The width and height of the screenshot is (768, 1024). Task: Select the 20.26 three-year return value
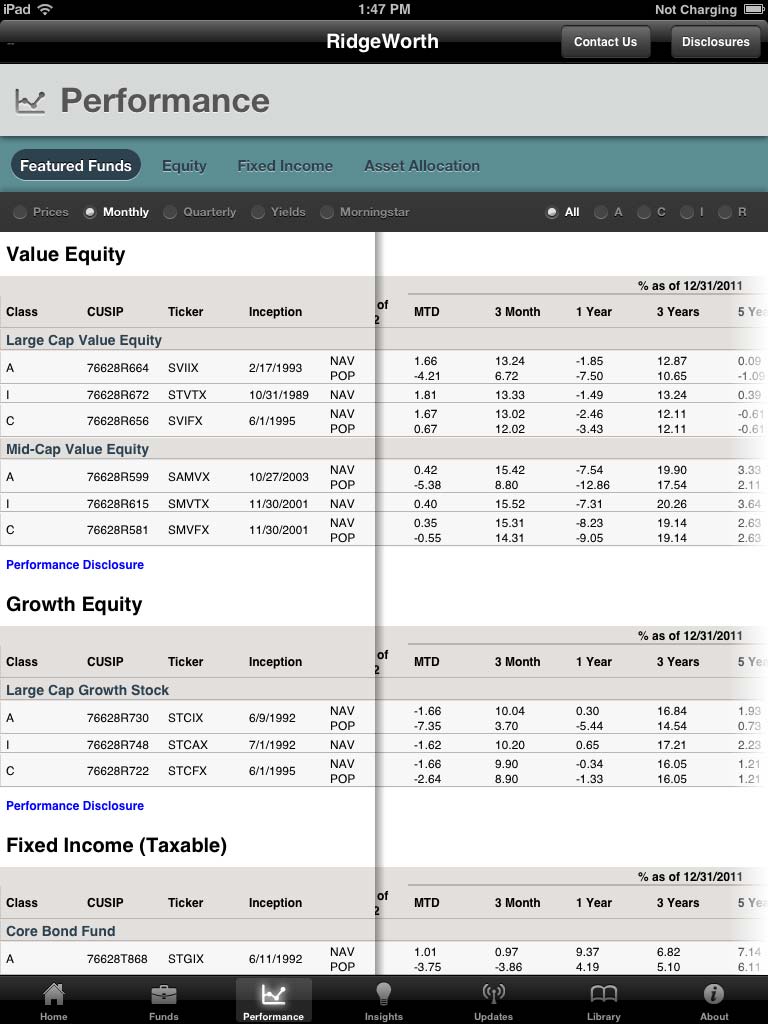[x=672, y=504]
